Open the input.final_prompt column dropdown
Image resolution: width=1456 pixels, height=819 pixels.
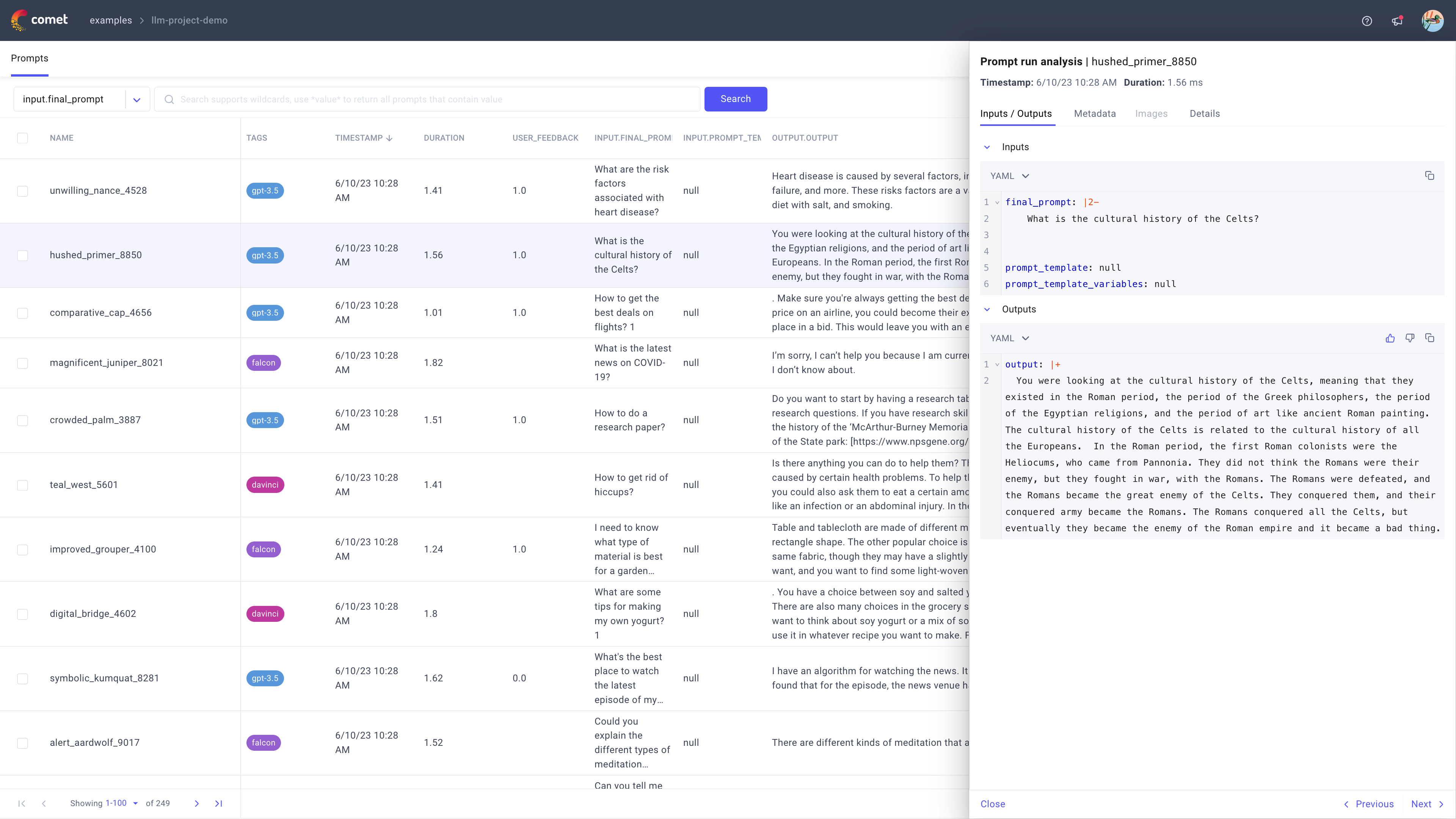coord(136,99)
